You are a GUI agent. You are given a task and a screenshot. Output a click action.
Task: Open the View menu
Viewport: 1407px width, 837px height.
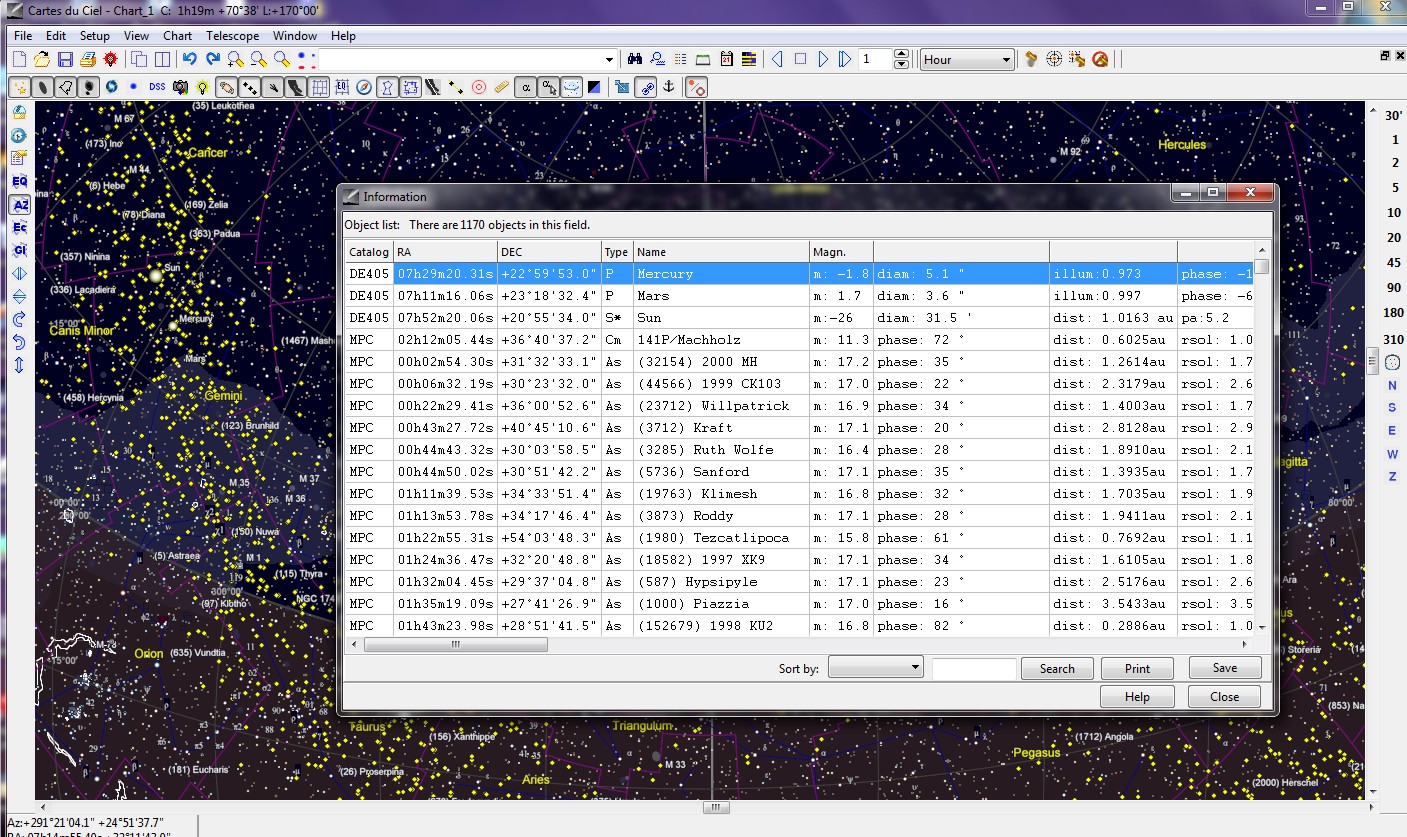(x=136, y=36)
